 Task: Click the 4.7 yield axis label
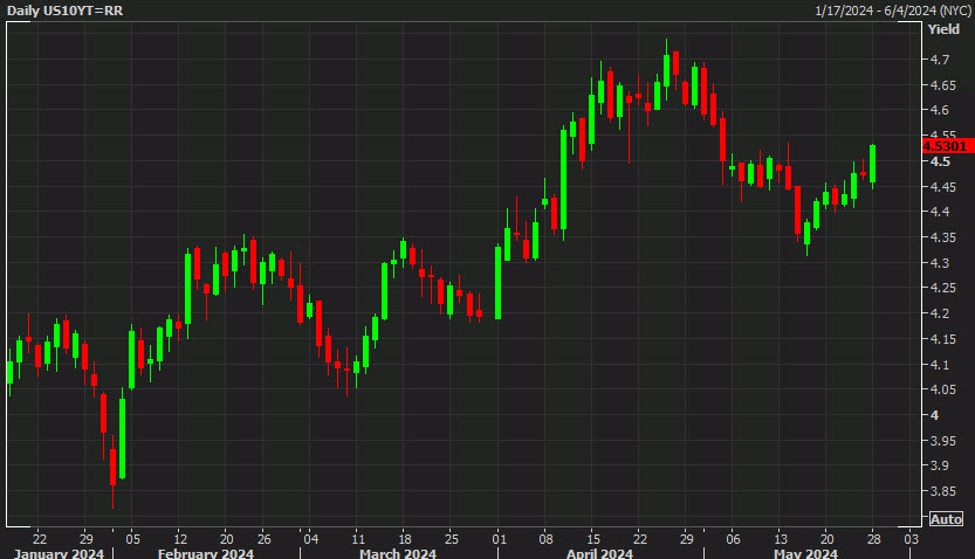coord(940,60)
